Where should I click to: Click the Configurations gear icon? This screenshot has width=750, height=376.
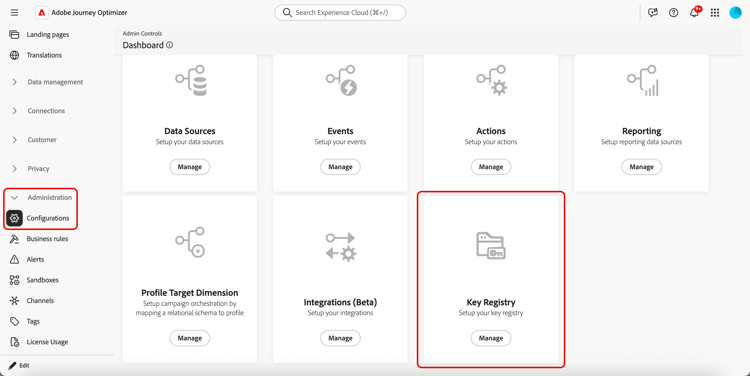tap(14, 218)
